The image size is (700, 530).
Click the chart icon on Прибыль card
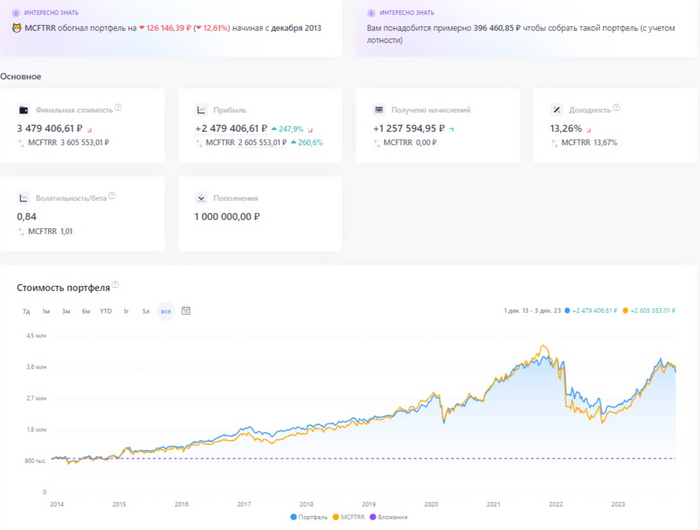pyautogui.click(x=202, y=109)
